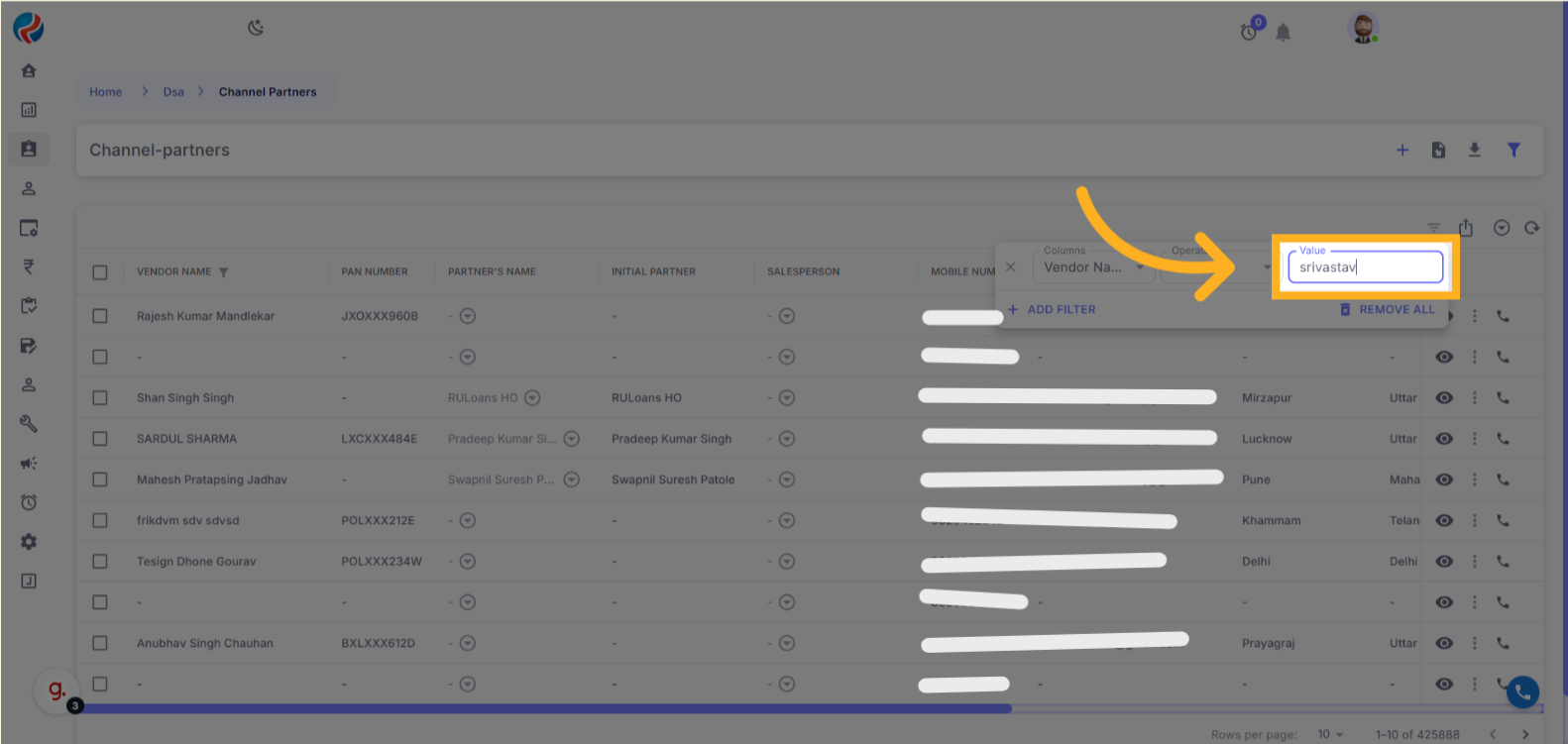Click ADD FILTER button
The image size is (1568, 744).
click(x=1052, y=310)
